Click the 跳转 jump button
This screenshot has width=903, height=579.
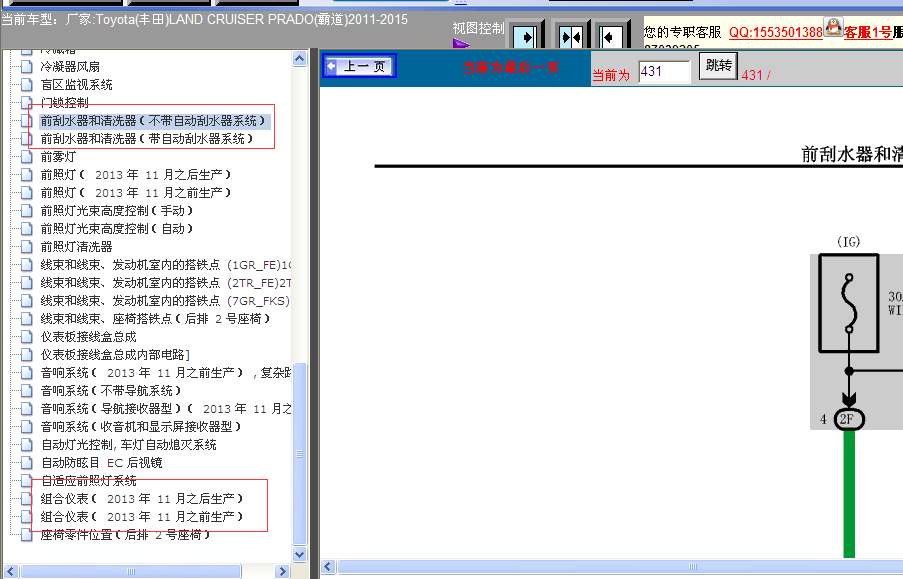click(x=718, y=66)
